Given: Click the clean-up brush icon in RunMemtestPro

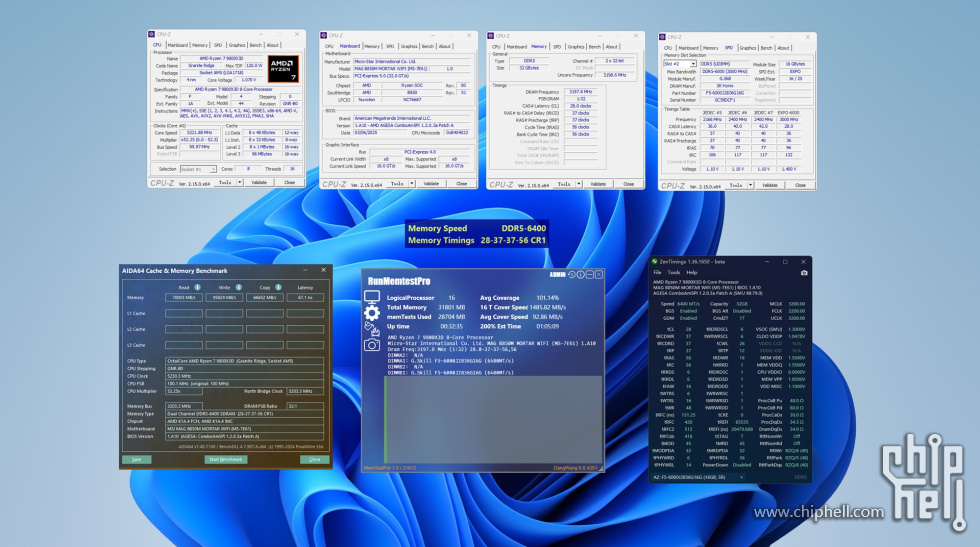Looking at the screenshot, I should pyautogui.click(x=372, y=328).
